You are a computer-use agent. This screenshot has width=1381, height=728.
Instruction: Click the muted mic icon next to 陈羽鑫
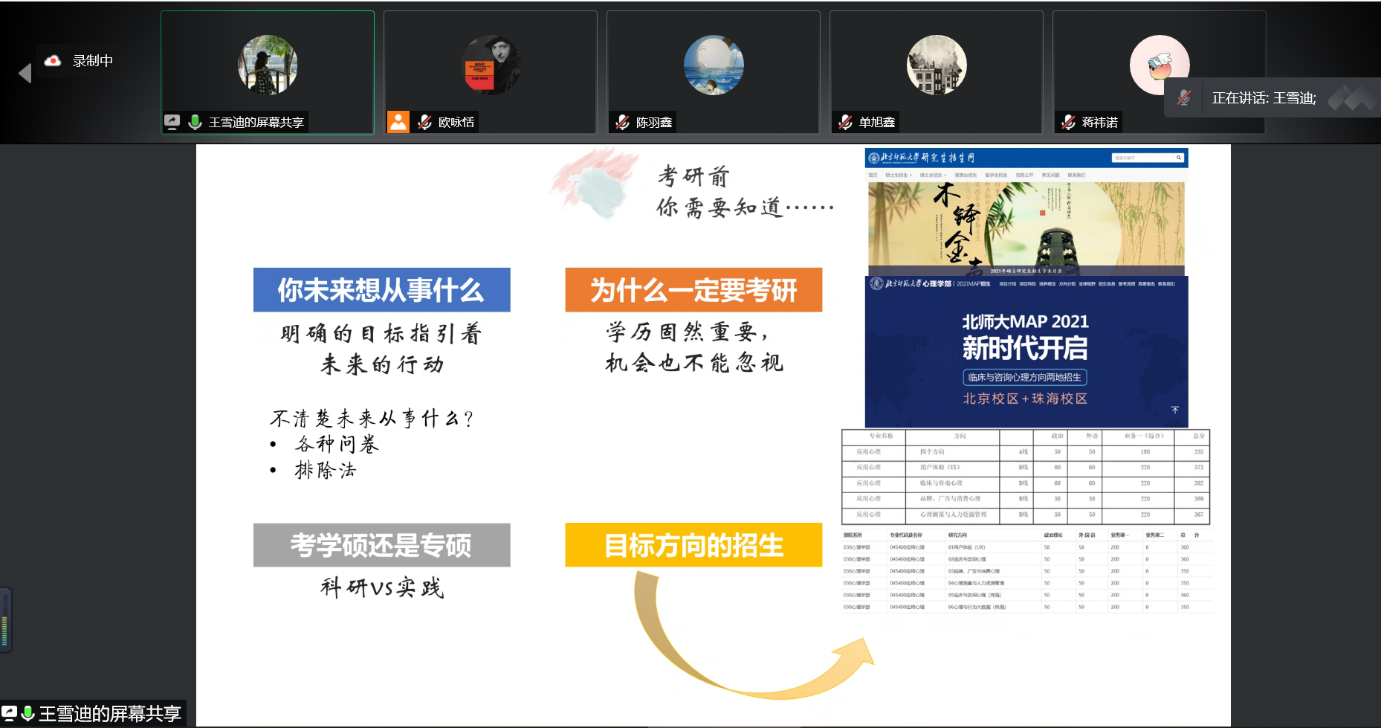pyautogui.click(x=622, y=122)
